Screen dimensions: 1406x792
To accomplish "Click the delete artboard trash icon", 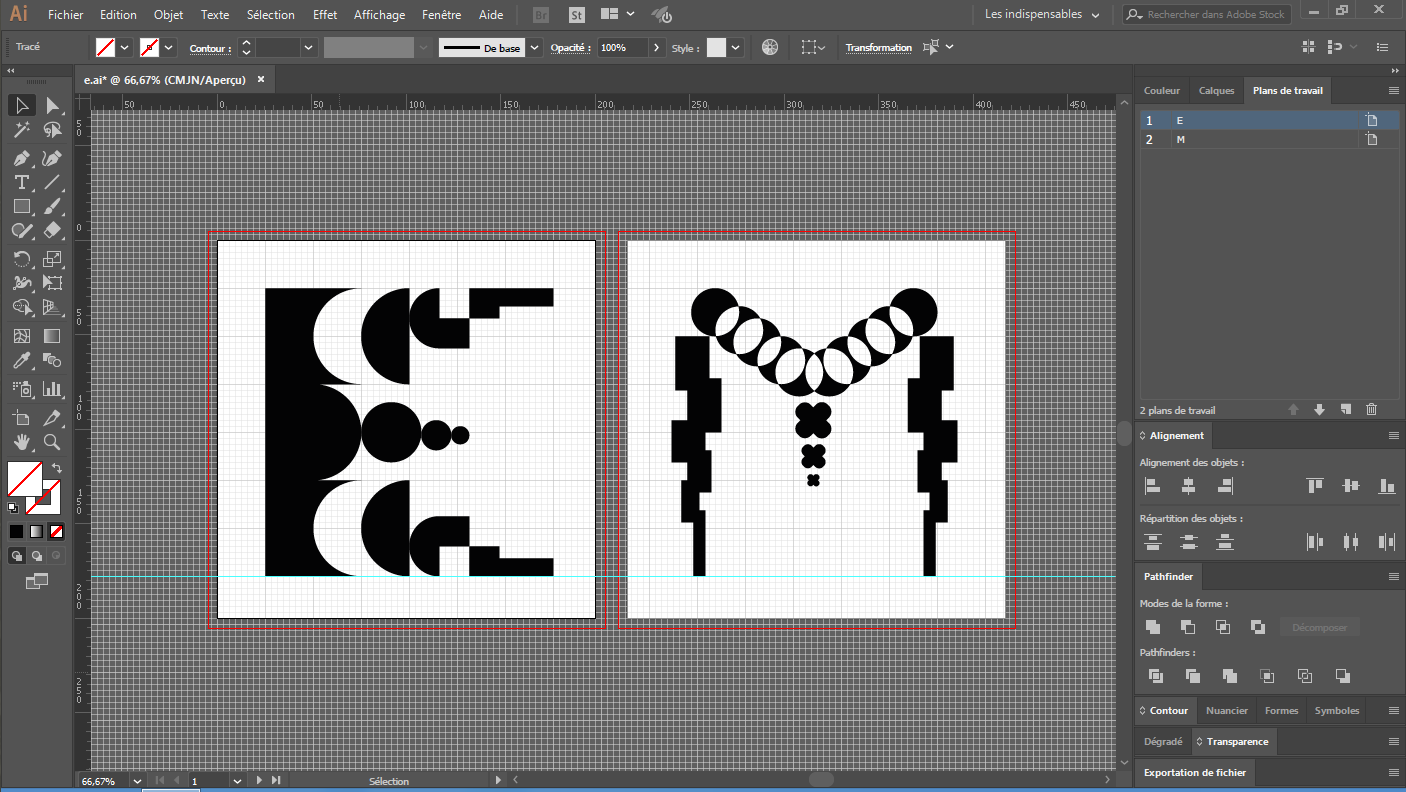I will 1371,409.
